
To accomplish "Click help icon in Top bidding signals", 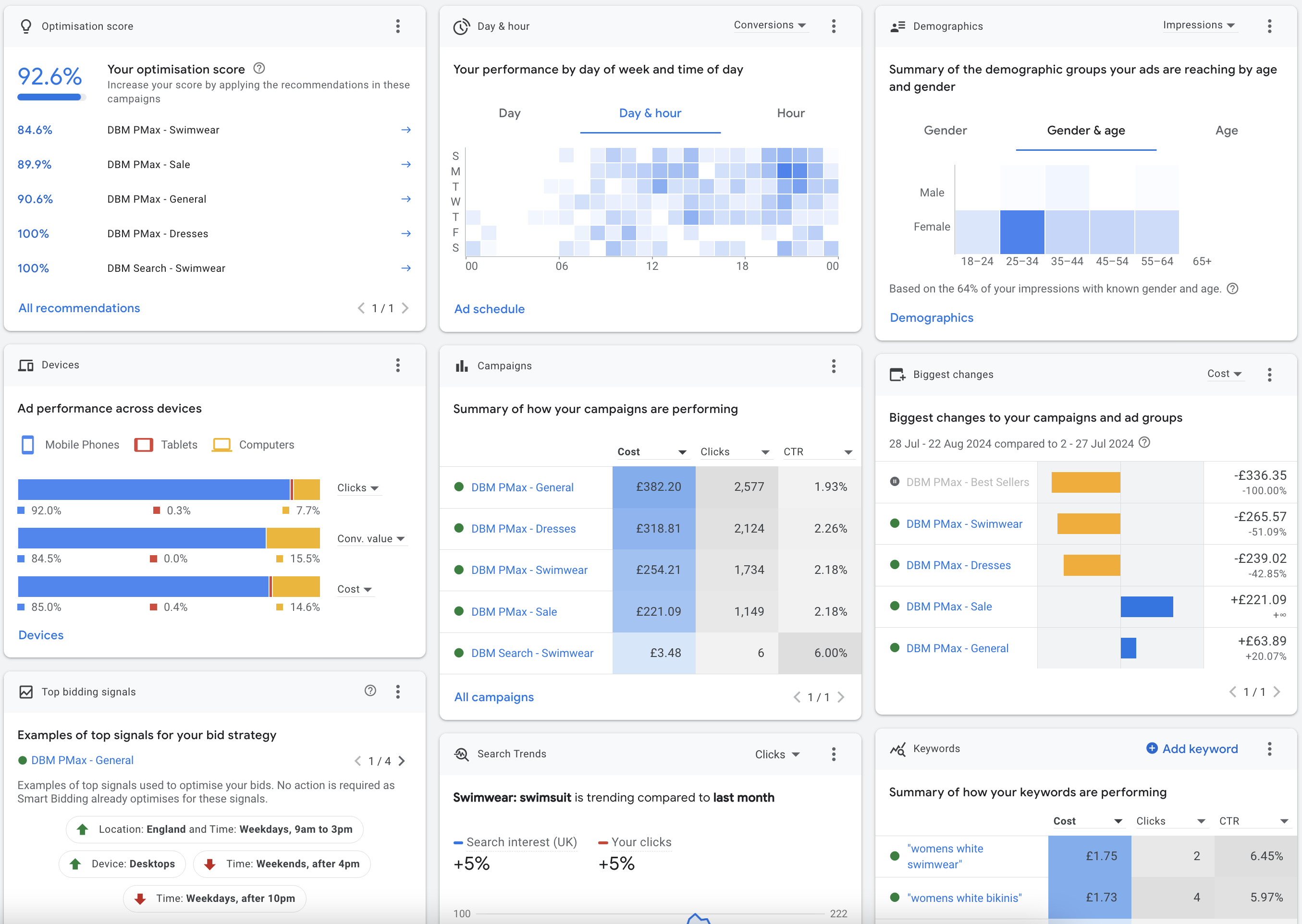I will [370, 691].
